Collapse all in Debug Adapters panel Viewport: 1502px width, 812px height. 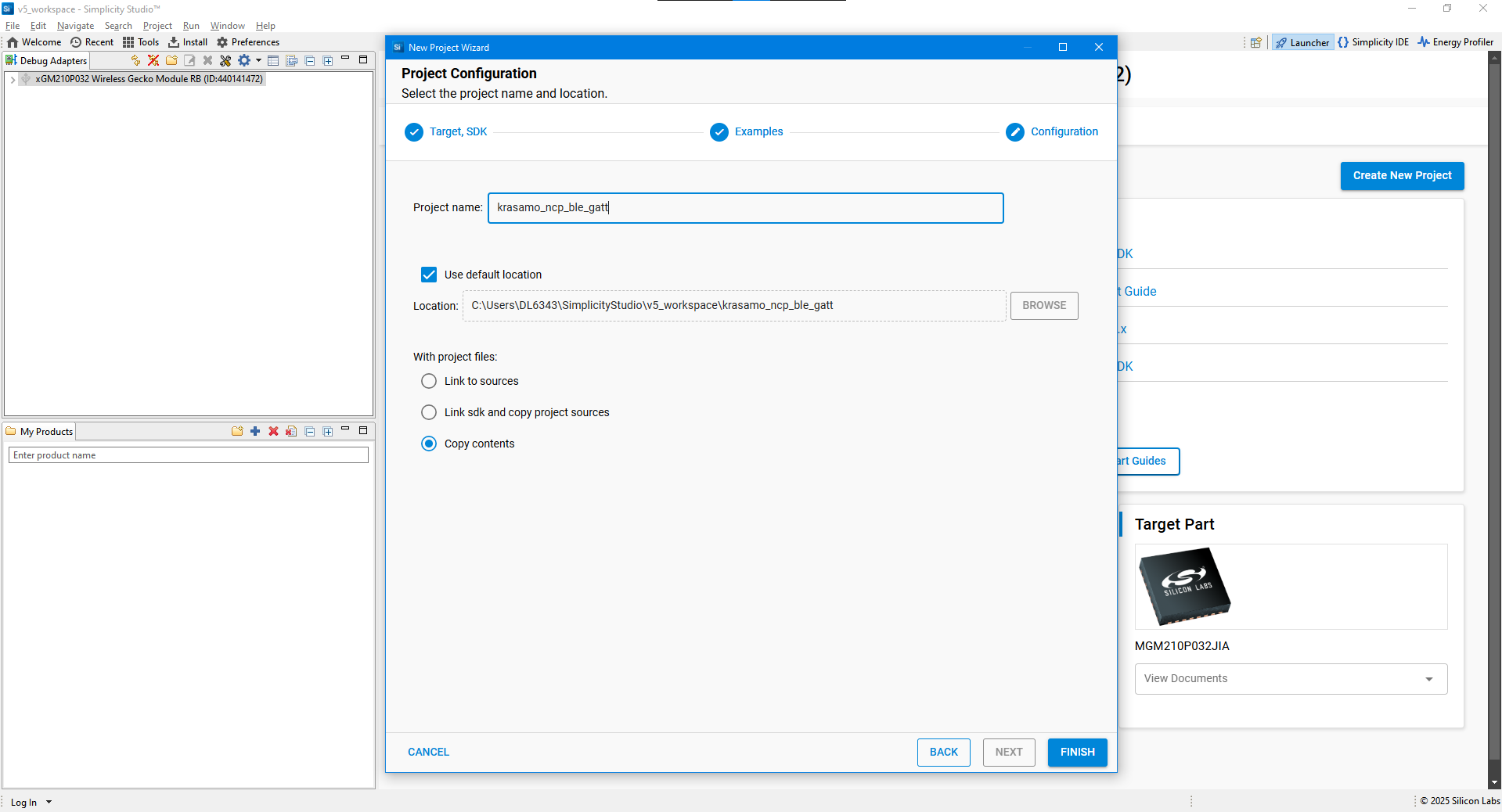(310, 60)
